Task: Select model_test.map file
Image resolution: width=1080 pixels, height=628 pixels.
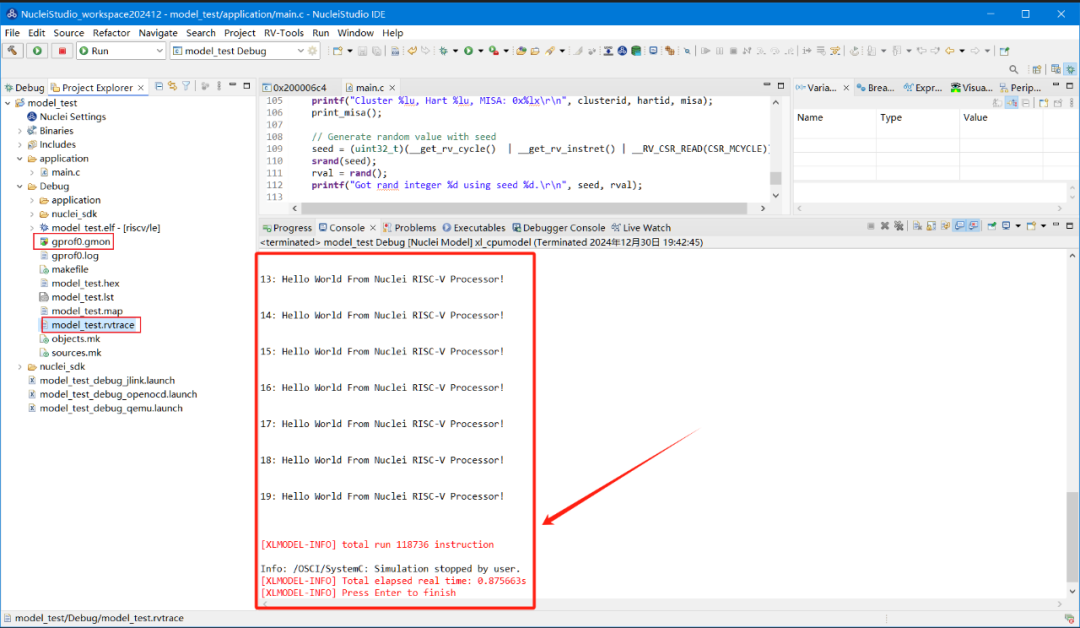Action: tap(87, 311)
